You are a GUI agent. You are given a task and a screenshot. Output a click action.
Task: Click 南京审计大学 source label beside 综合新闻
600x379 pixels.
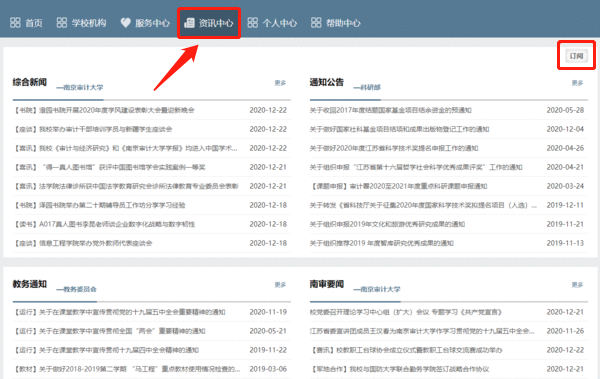pos(80,87)
